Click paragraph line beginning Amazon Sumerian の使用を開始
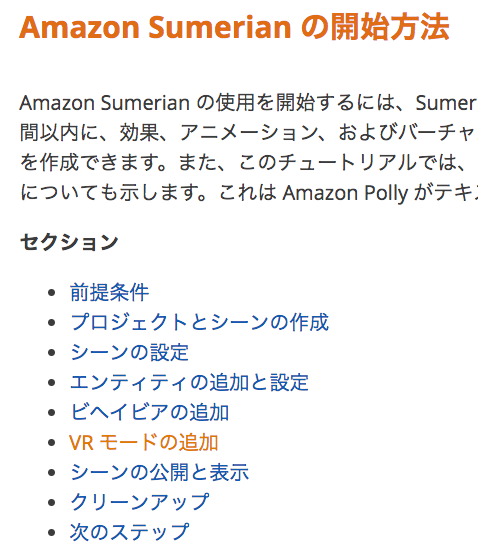 248,103
